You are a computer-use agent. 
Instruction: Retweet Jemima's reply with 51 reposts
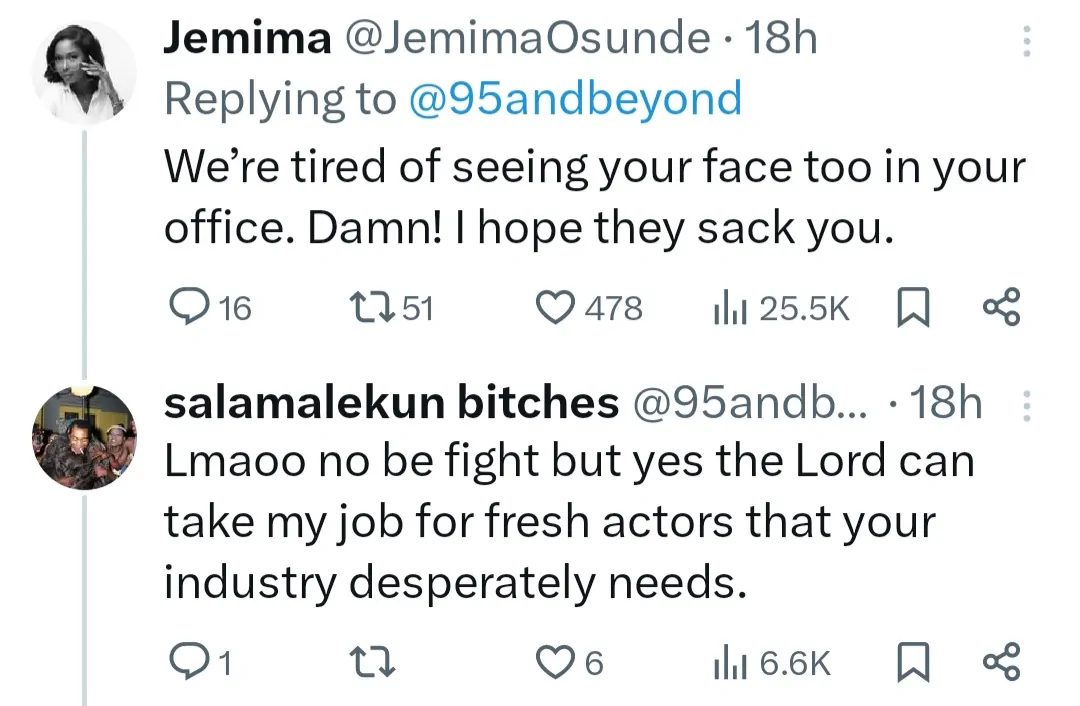point(375,308)
